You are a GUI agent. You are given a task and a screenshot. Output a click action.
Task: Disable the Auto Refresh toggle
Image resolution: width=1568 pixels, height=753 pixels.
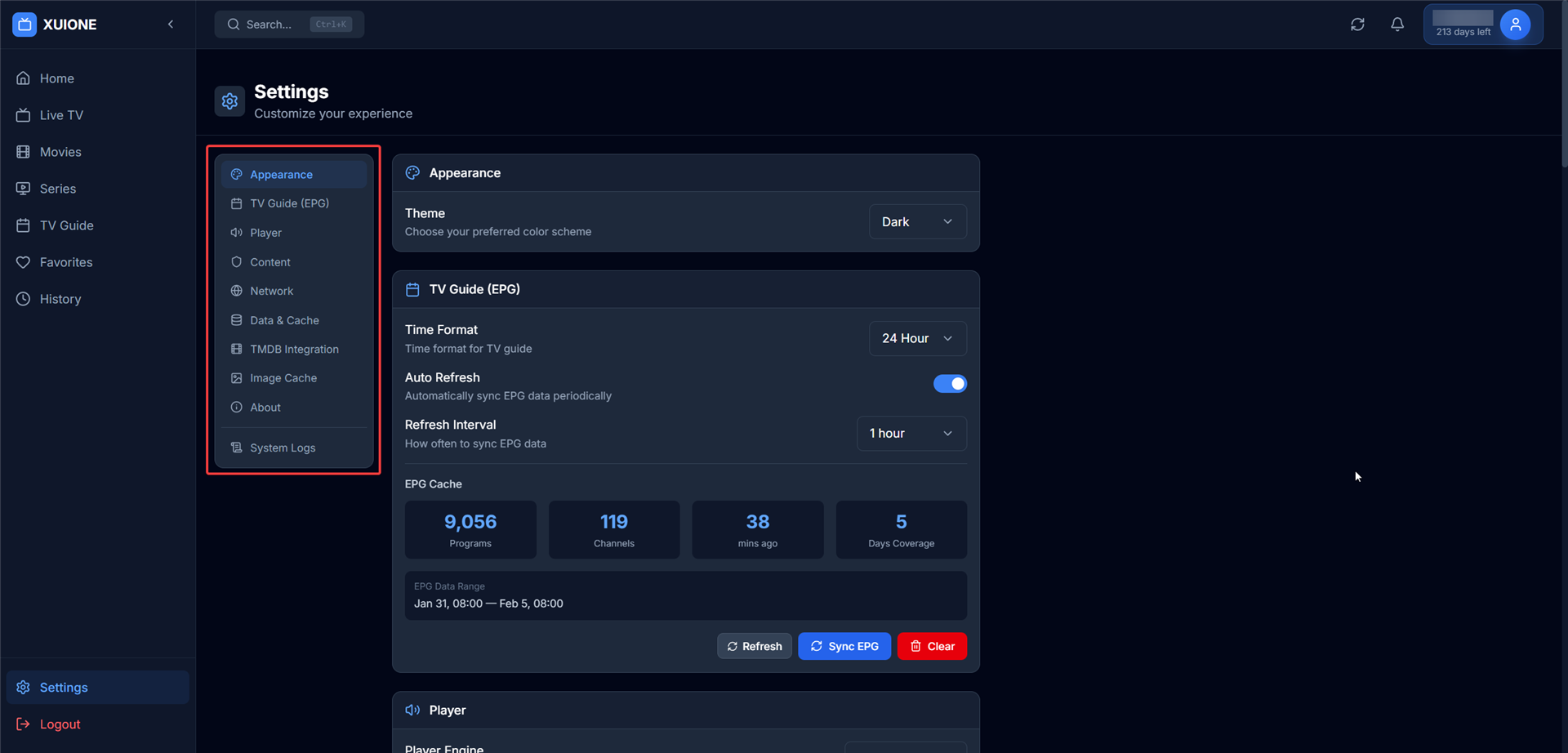[950, 383]
